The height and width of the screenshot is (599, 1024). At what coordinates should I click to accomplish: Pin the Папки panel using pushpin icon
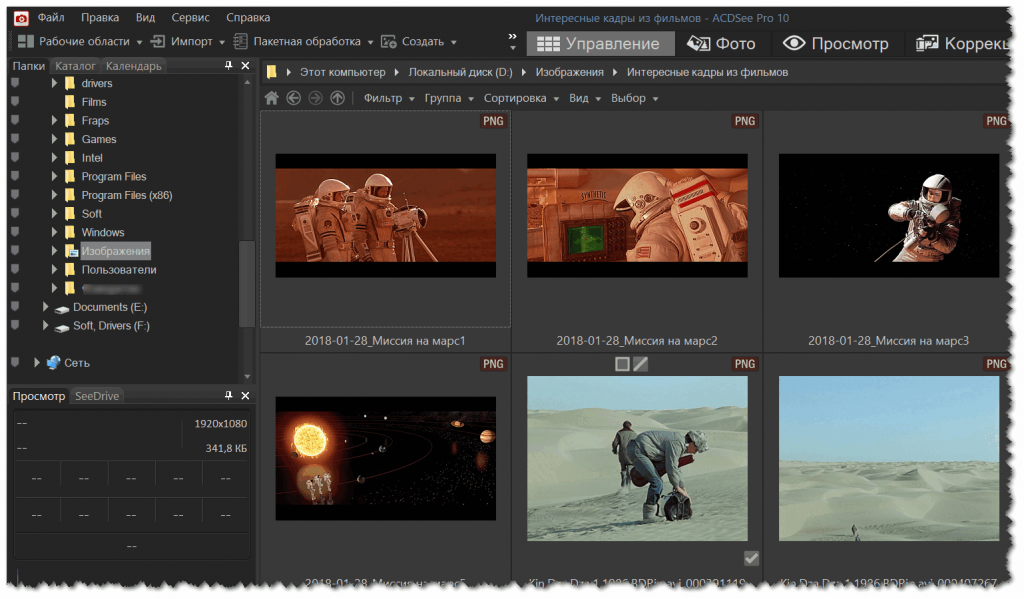(228, 66)
